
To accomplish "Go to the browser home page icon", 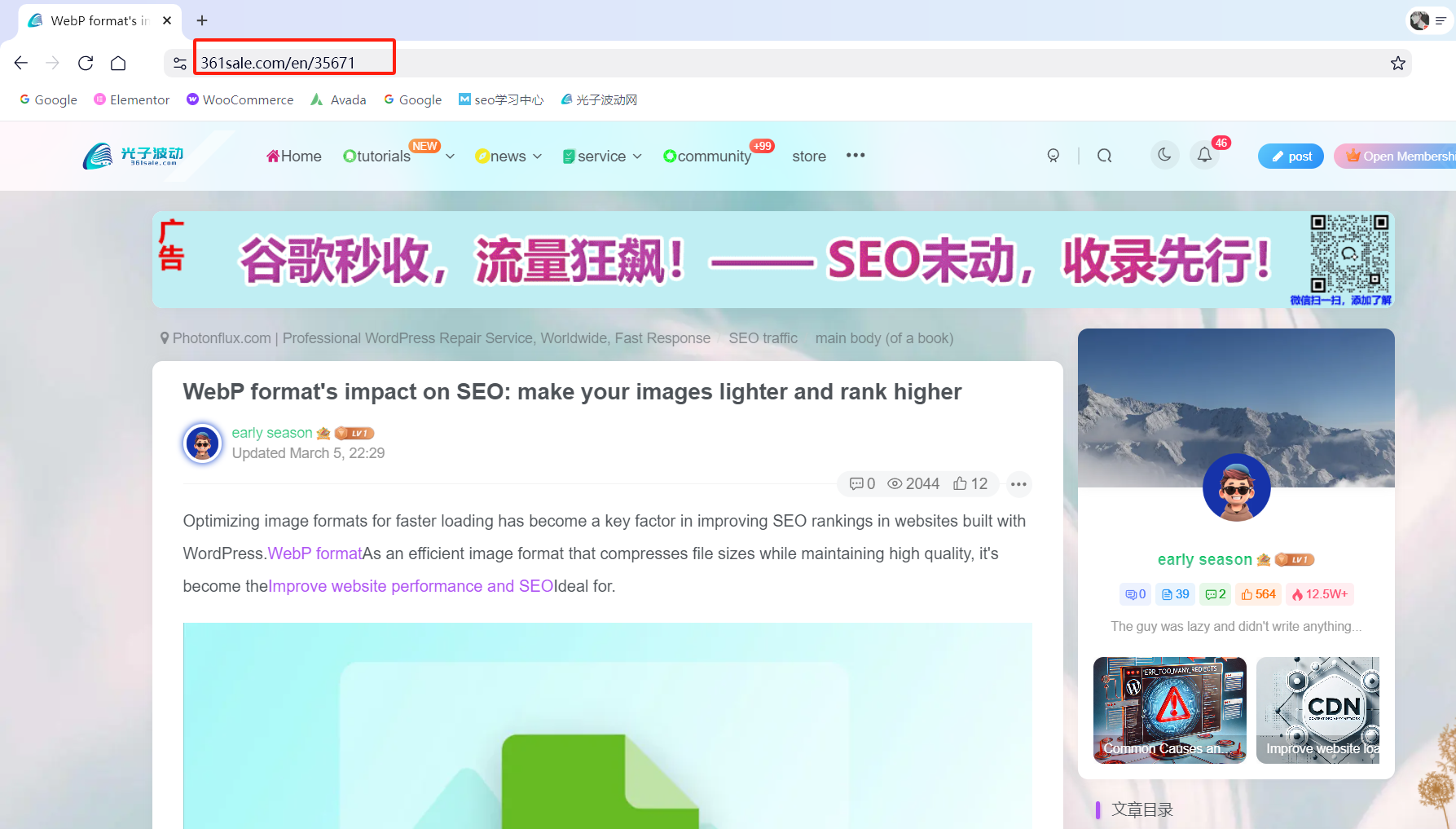I will pyautogui.click(x=118, y=63).
